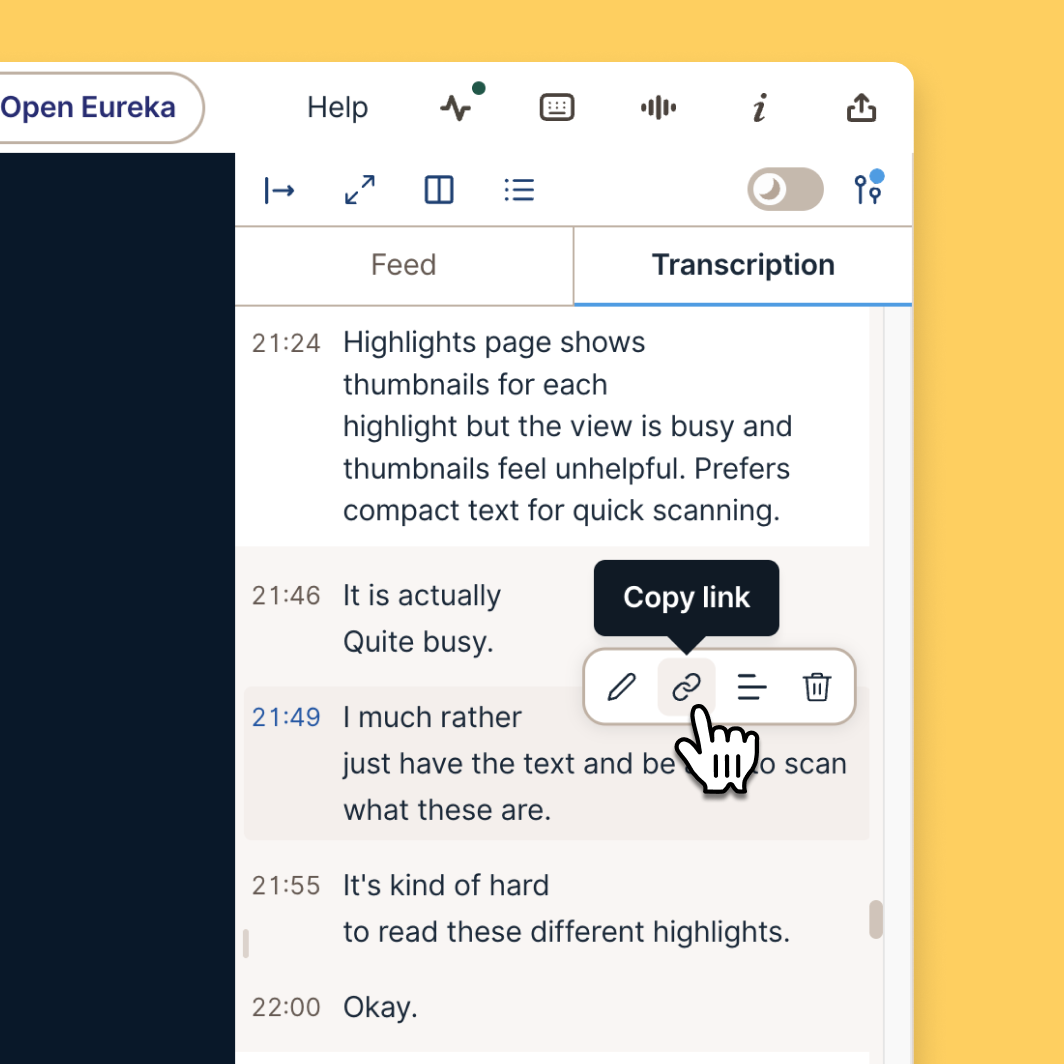Switch to split column view icon

(439, 190)
